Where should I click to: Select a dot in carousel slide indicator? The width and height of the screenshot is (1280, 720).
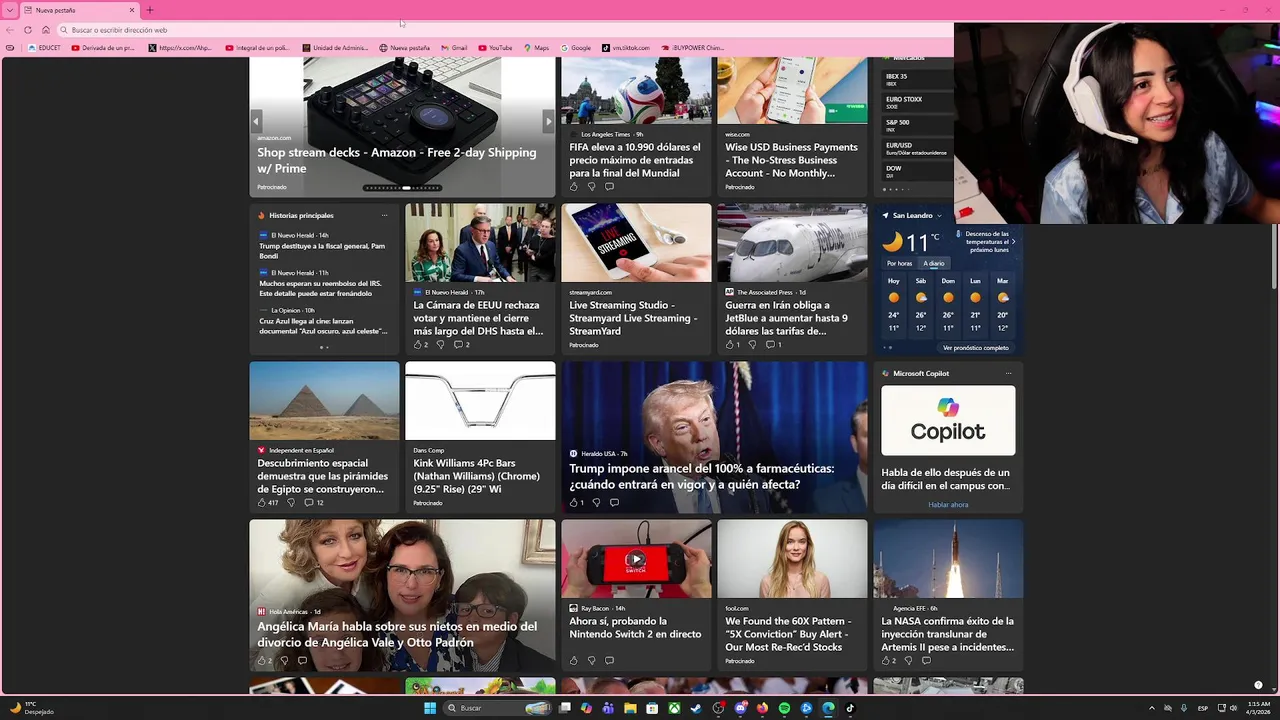click(402, 188)
